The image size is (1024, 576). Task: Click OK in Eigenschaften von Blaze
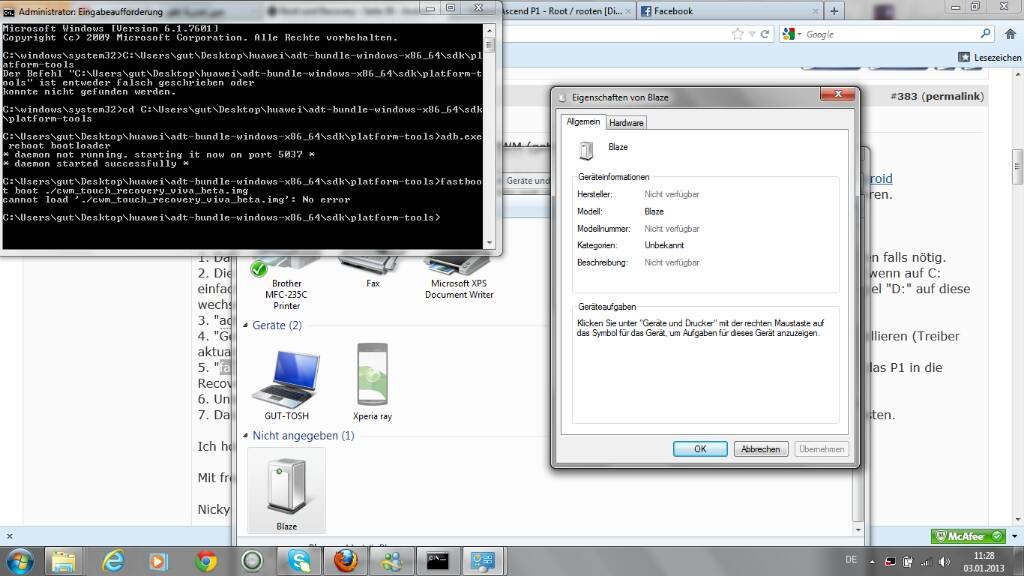pyautogui.click(x=700, y=449)
